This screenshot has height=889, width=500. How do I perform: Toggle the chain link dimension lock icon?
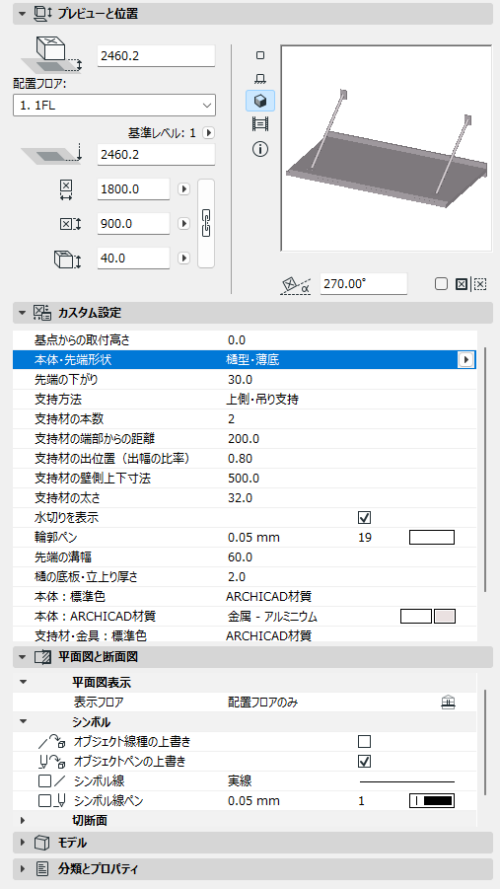click(x=206, y=223)
